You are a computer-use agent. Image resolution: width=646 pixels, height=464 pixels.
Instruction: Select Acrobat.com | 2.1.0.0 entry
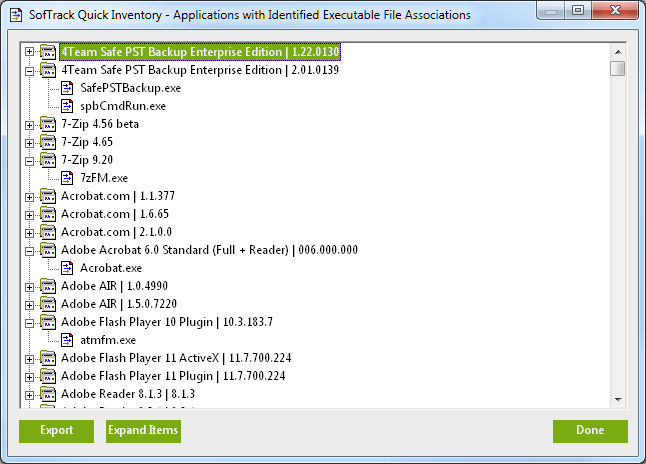point(117,232)
